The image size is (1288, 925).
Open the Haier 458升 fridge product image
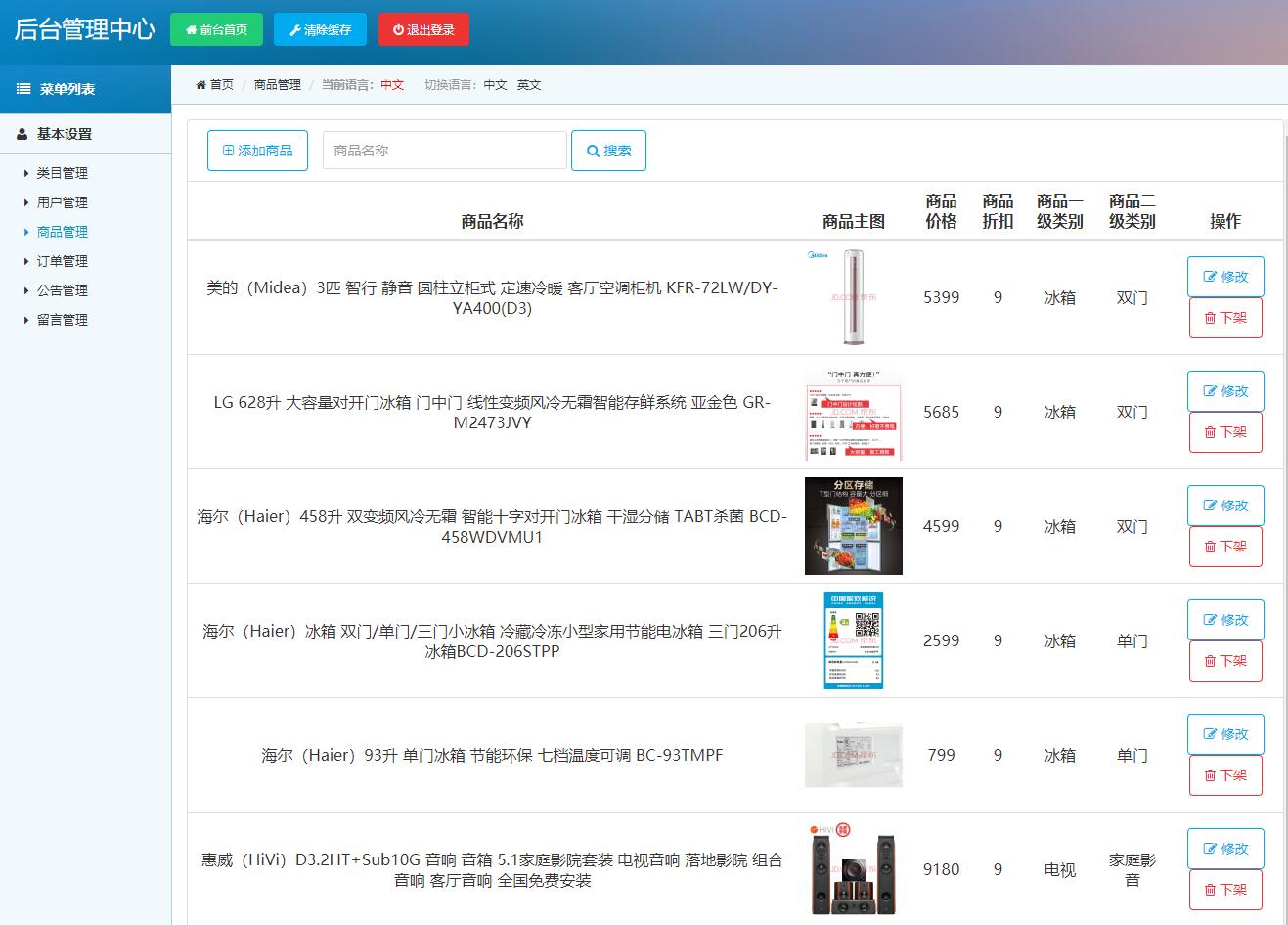pos(854,526)
